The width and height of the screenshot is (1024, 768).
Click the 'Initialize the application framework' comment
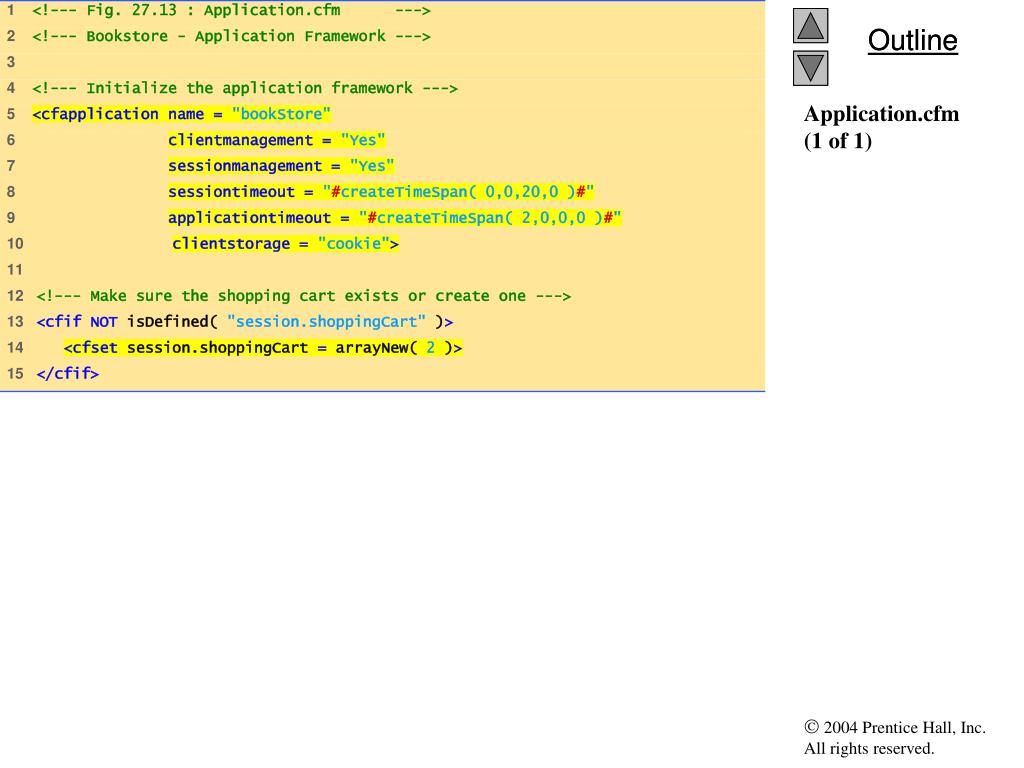pos(245,88)
